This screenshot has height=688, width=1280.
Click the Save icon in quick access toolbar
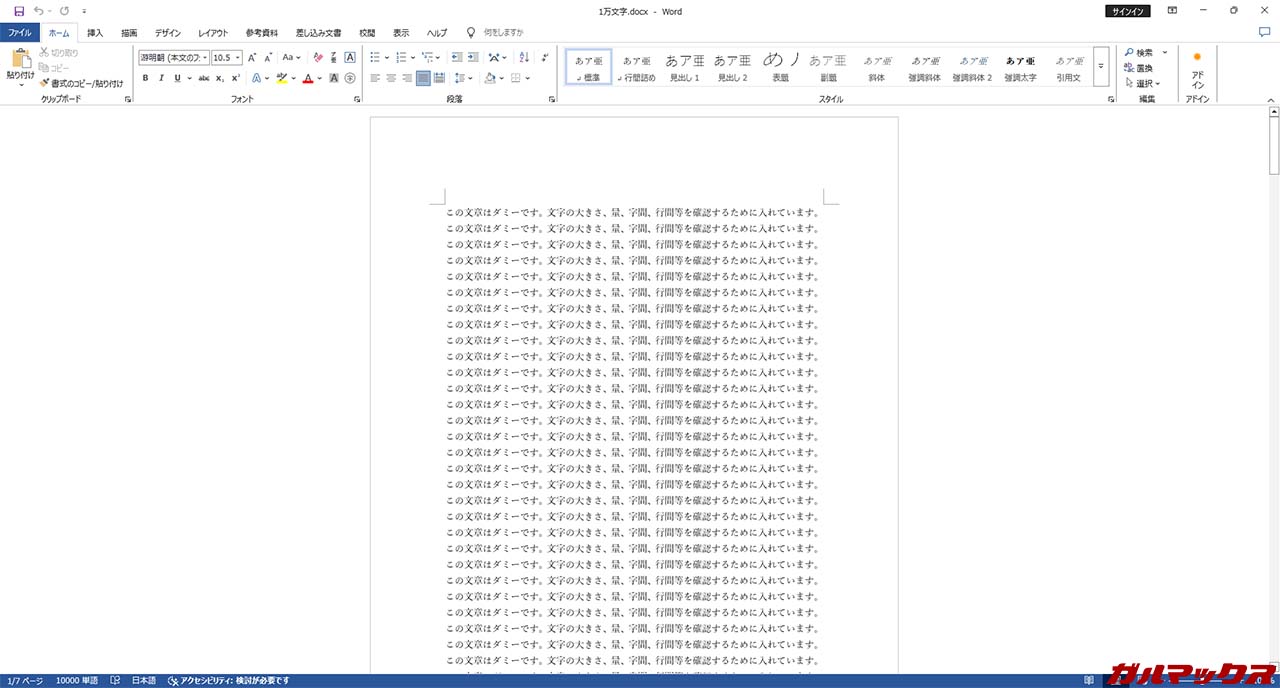pyautogui.click(x=19, y=11)
